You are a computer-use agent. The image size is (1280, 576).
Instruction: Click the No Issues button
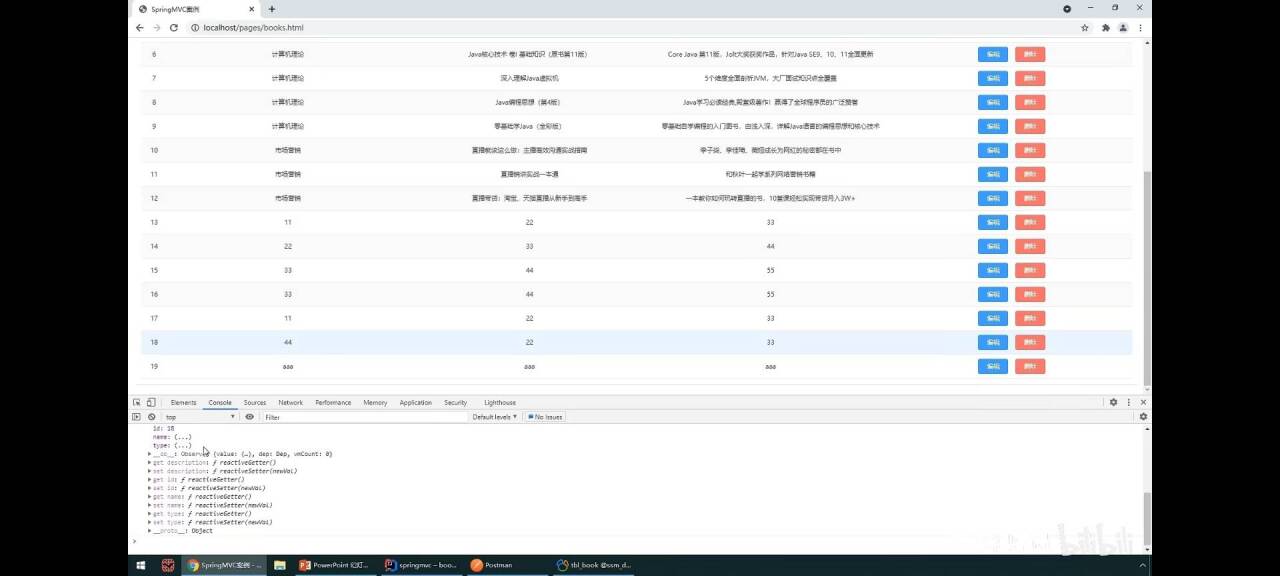pos(546,417)
